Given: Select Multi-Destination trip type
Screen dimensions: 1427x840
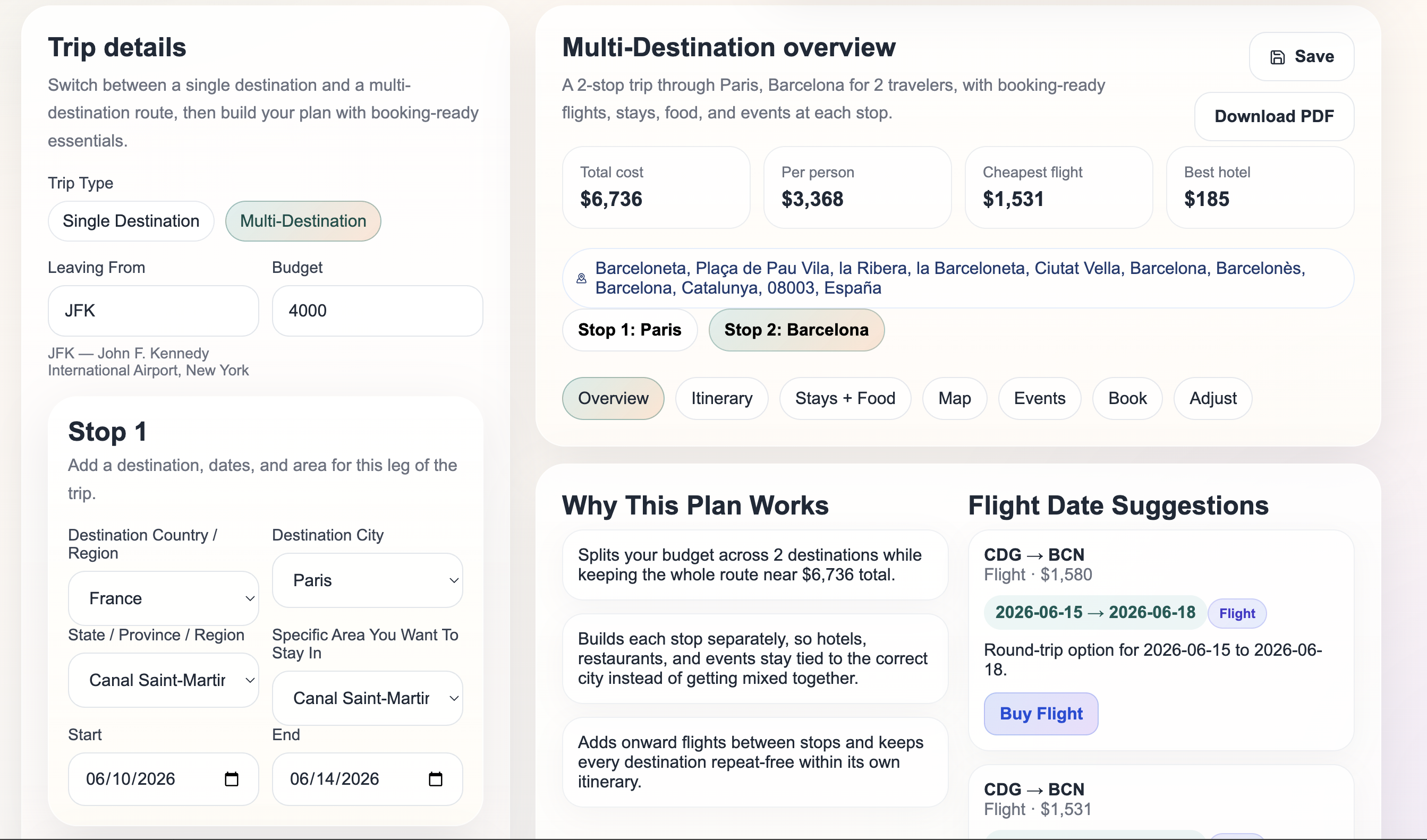Looking at the screenshot, I should coord(303,221).
